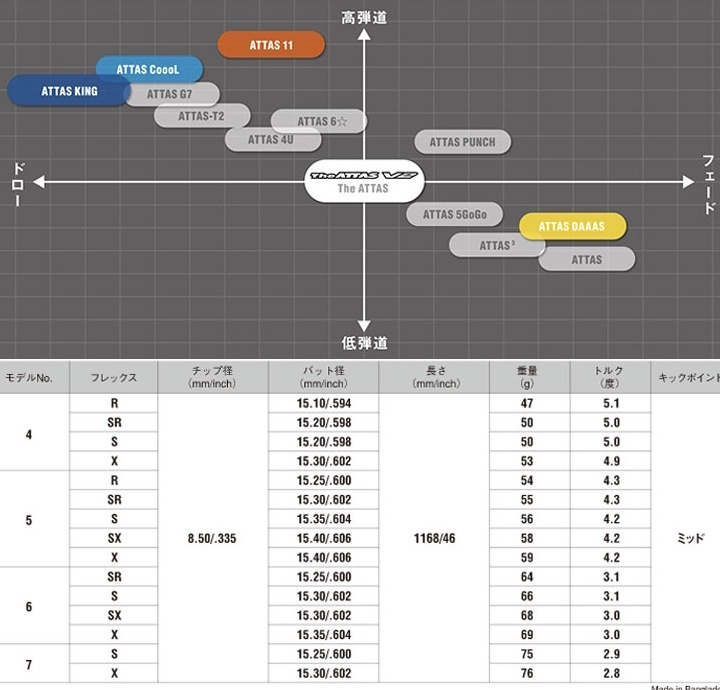Click the orange ATTAS 11 label
Screen dimensions: 720x690
tap(271, 45)
